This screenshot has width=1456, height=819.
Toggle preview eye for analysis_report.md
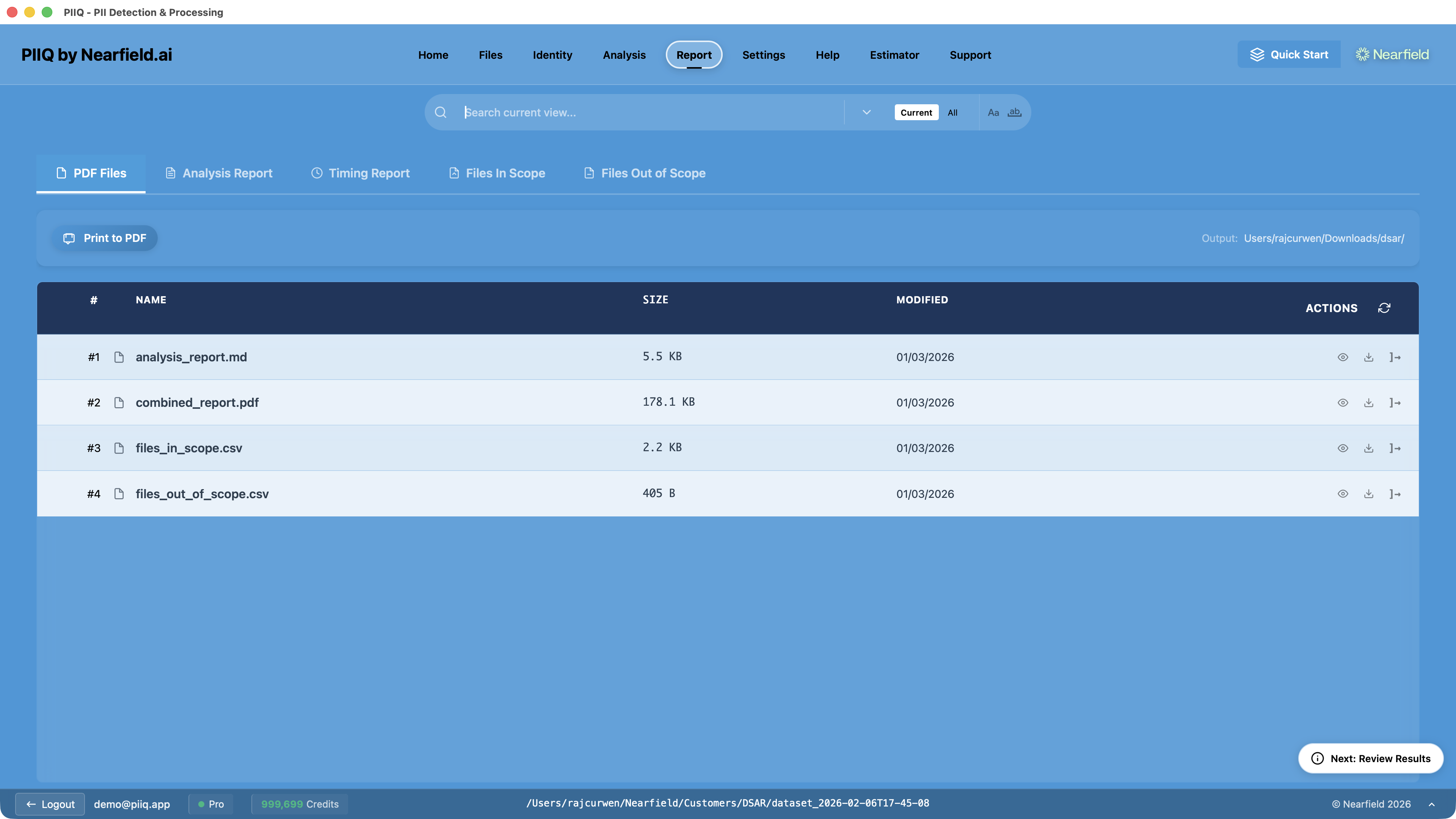pyautogui.click(x=1343, y=357)
